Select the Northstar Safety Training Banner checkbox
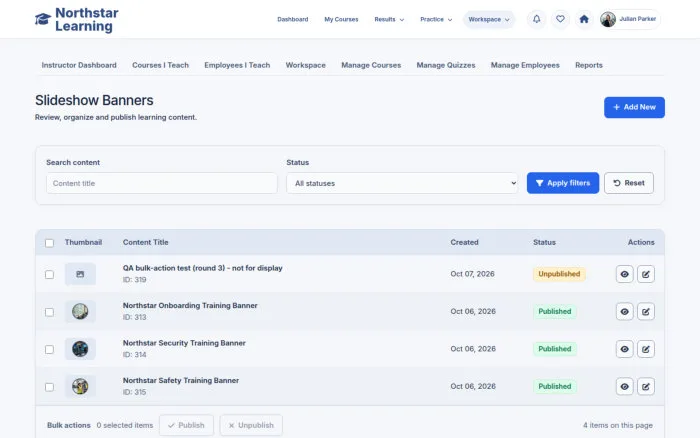The height and width of the screenshot is (438, 700). coord(50,387)
